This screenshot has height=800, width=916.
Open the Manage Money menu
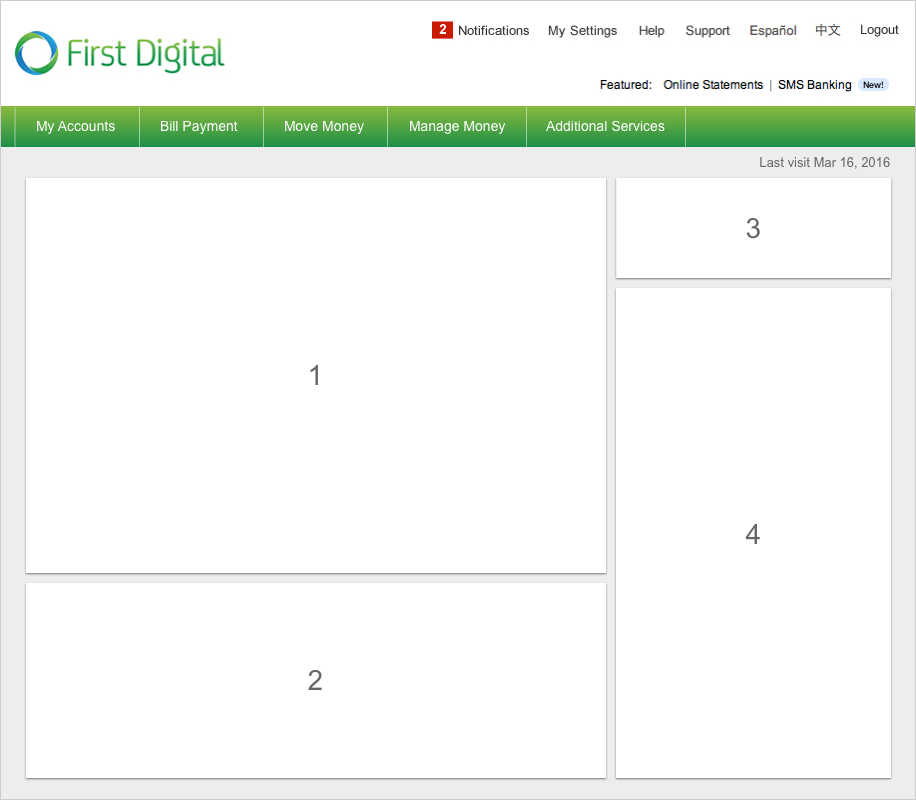coord(457,126)
